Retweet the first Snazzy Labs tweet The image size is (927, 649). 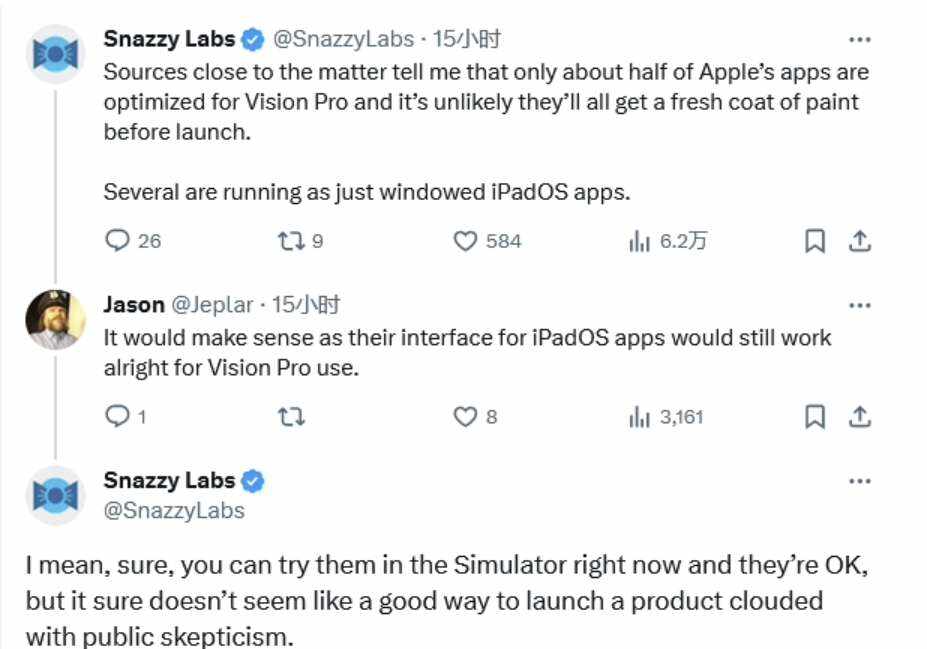(x=290, y=241)
